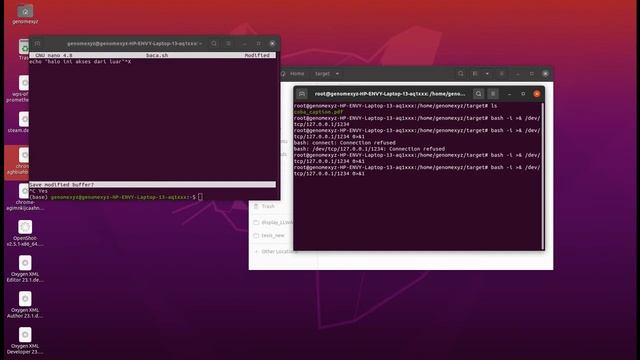Maximize the file manager window
This screenshot has width=640, height=360.
[531, 74]
